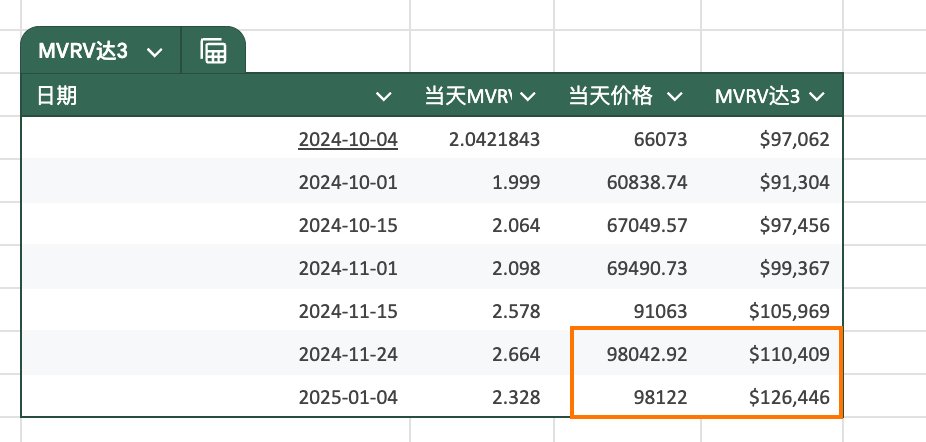Select the $105,969 cell
Screen dimensions: 926x442
click(789, 311)
